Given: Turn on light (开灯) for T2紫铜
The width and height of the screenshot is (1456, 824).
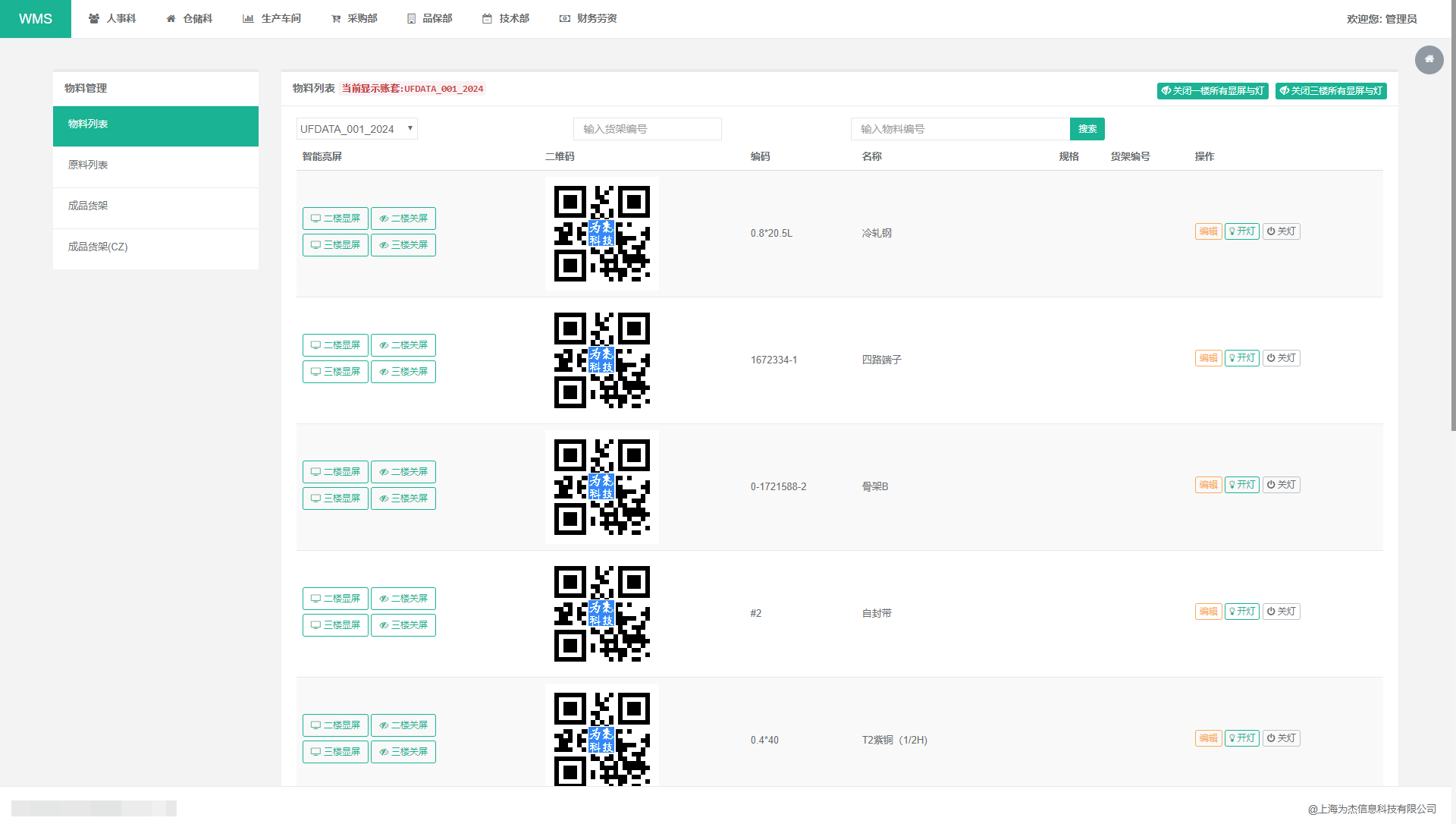Looking at the screenshot, I should 1242,738.
